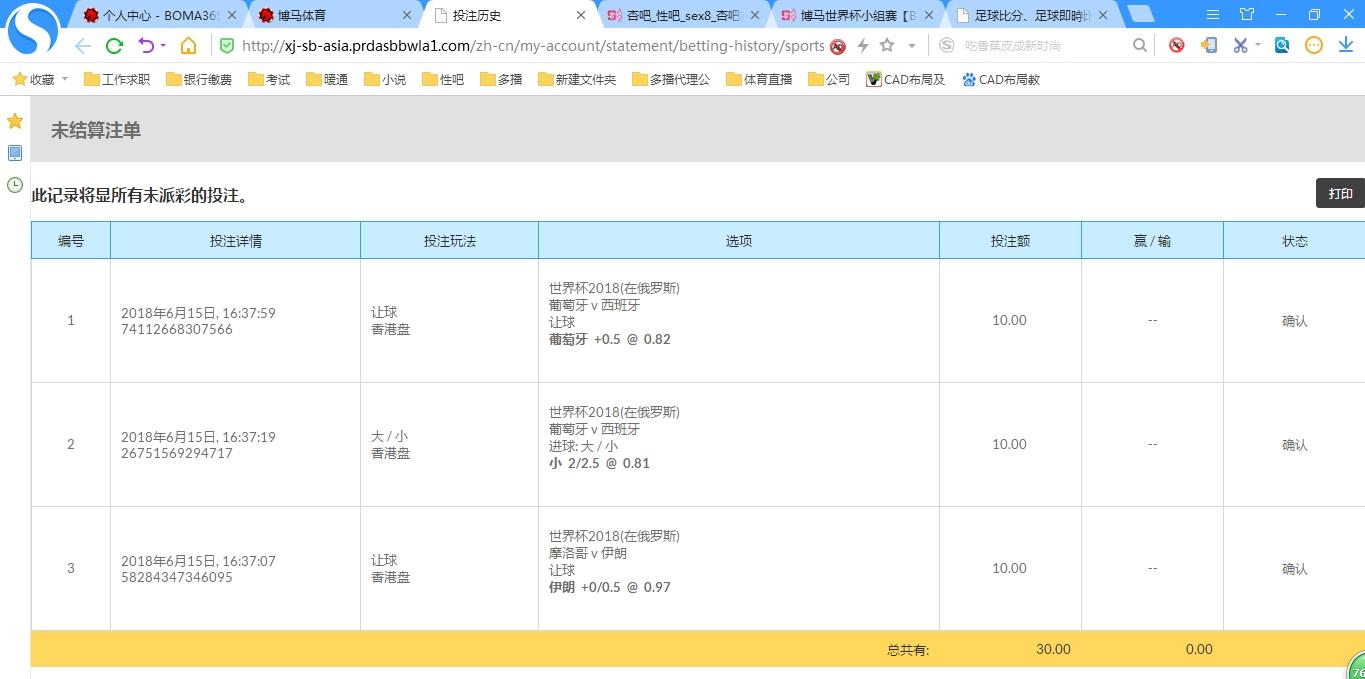Open the 体育直播 bookmark folder
The height and width of the screenshot is (679, 1365).
pos(759,79)
